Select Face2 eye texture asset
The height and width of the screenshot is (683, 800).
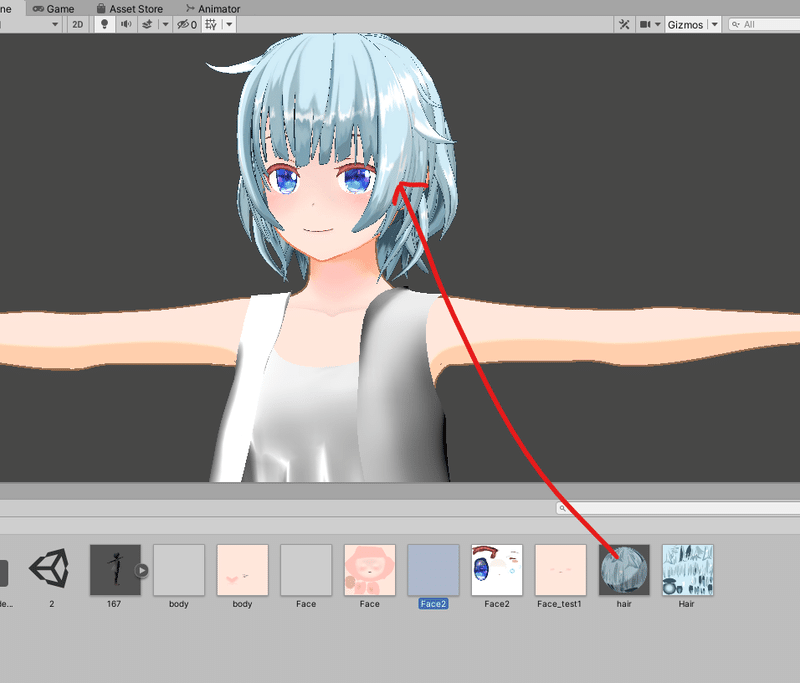click(x=497, y=570)
